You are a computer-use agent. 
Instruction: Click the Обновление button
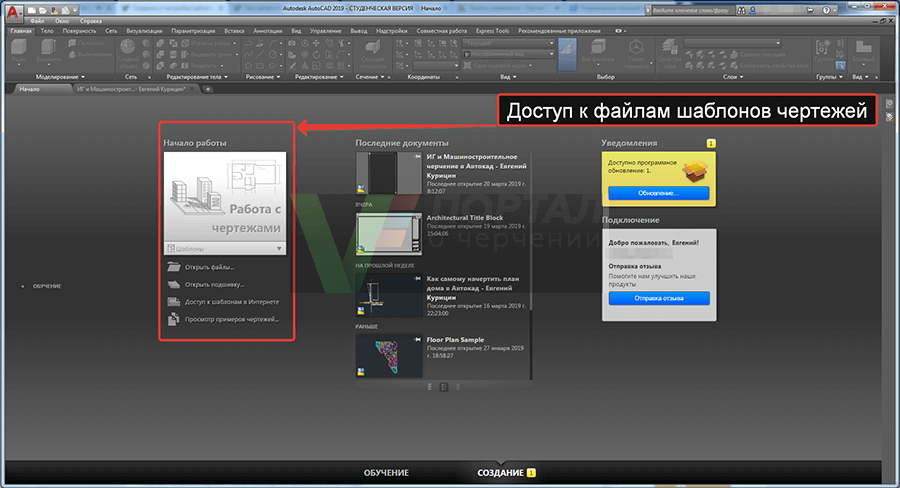pyautogui.click(x=659, y=192)
